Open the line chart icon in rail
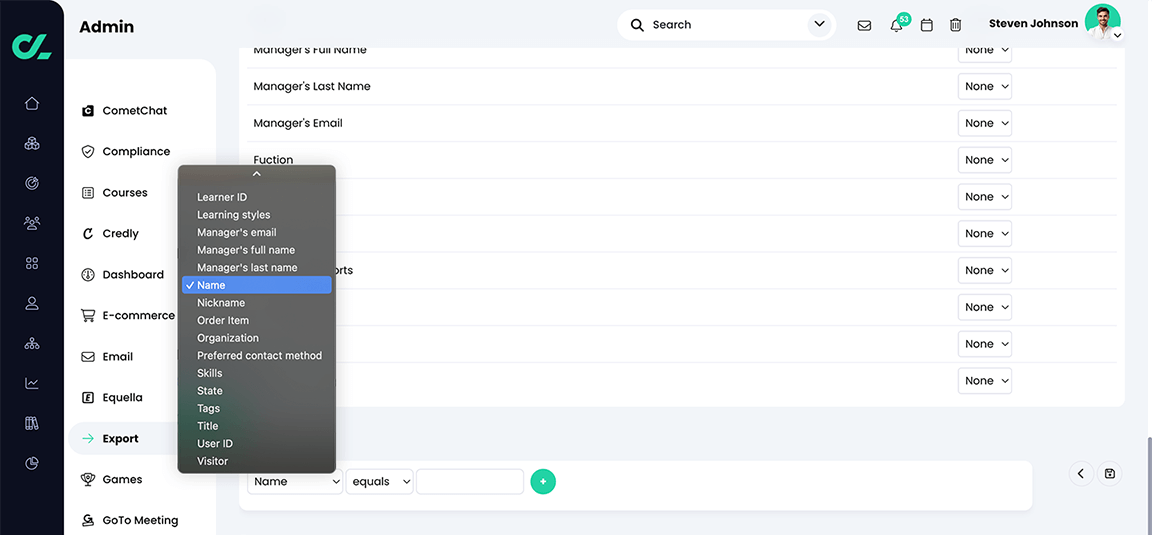 click(x=32, y=383)
